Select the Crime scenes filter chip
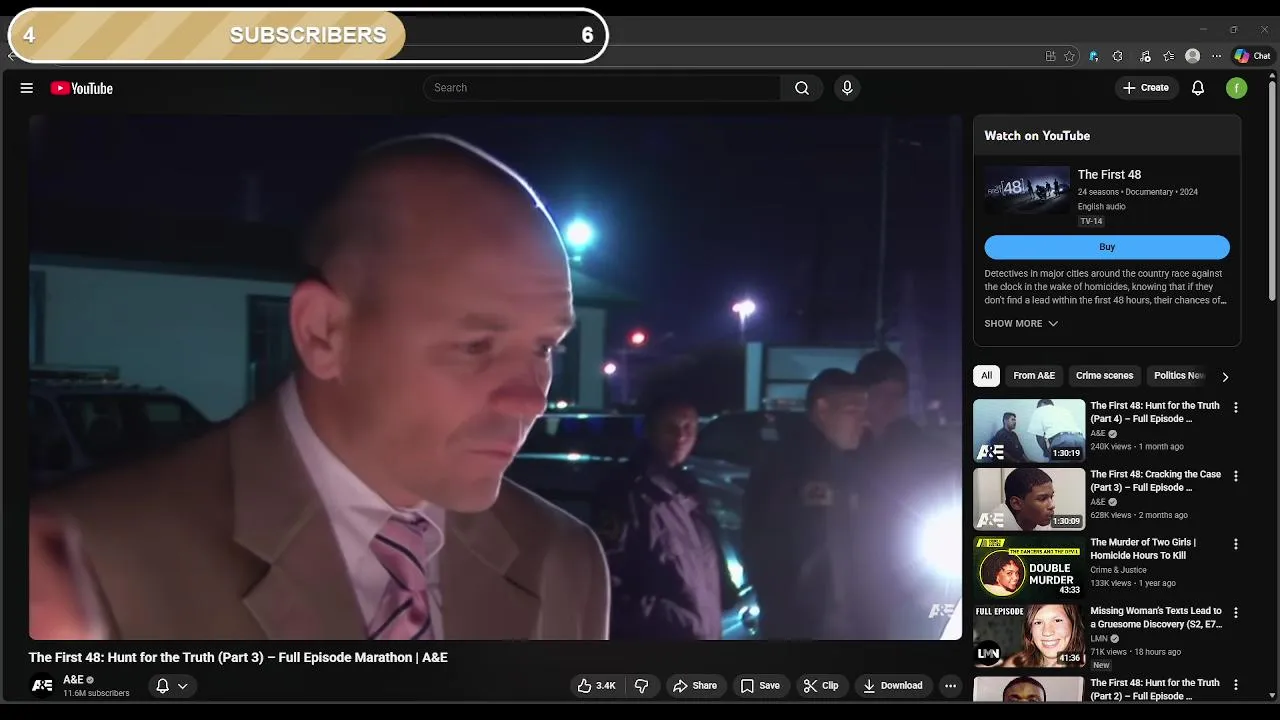The height and width of the screenshot is (720, 1280). 1104,376
